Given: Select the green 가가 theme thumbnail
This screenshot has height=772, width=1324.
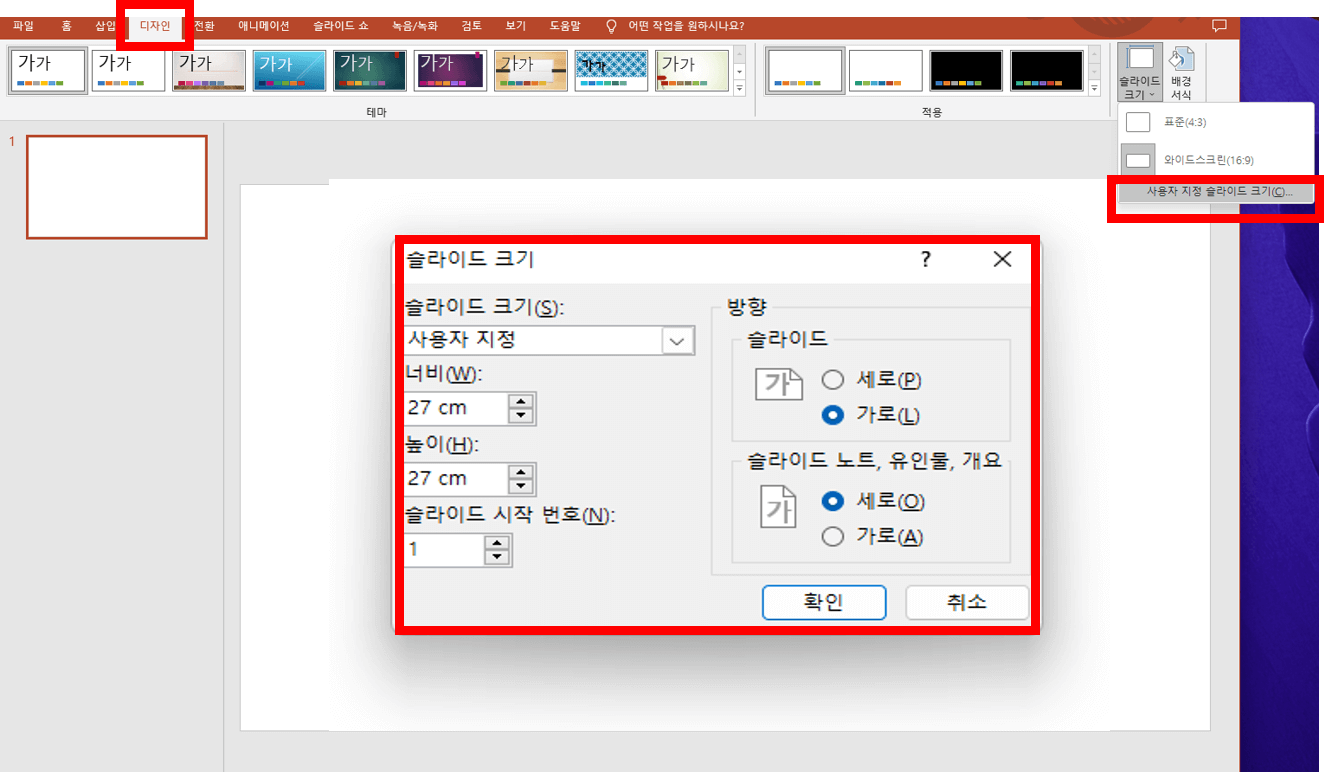Looking at the screenshot, I should (369, 70).
